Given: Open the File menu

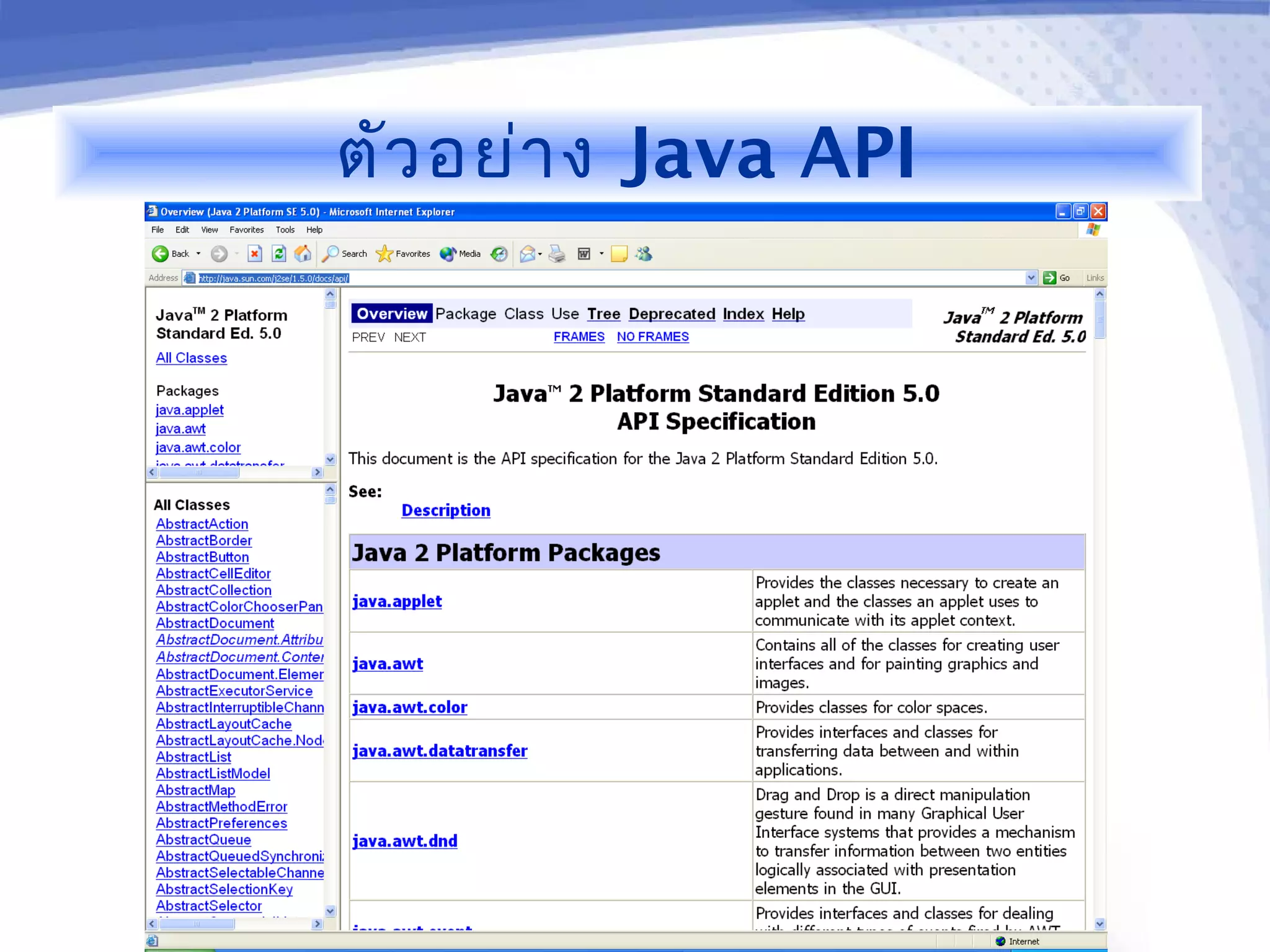Looking at the screenshot, I should [158, 229].
